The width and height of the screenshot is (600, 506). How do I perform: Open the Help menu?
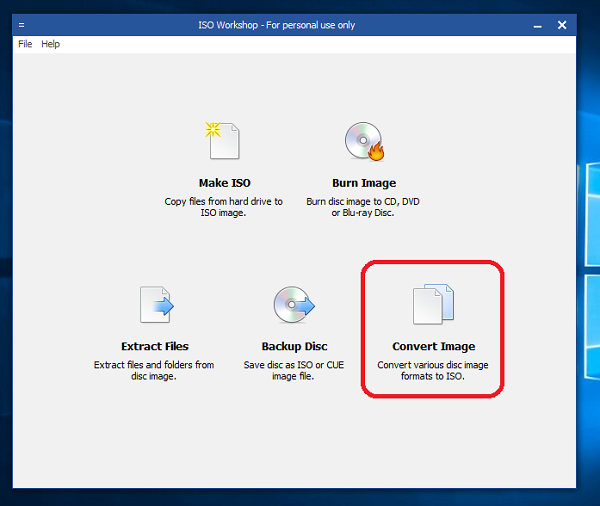pyautogui.click(x=51, y=44)
